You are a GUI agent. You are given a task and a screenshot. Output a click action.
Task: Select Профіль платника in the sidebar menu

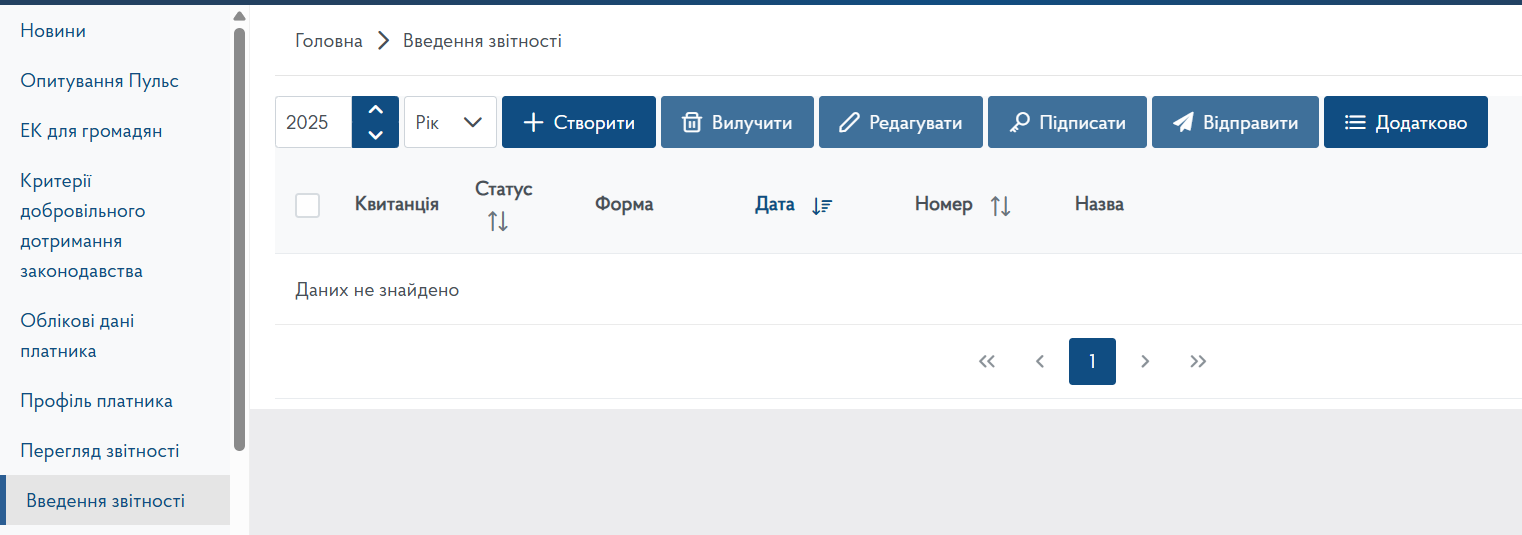click(97, 401)
